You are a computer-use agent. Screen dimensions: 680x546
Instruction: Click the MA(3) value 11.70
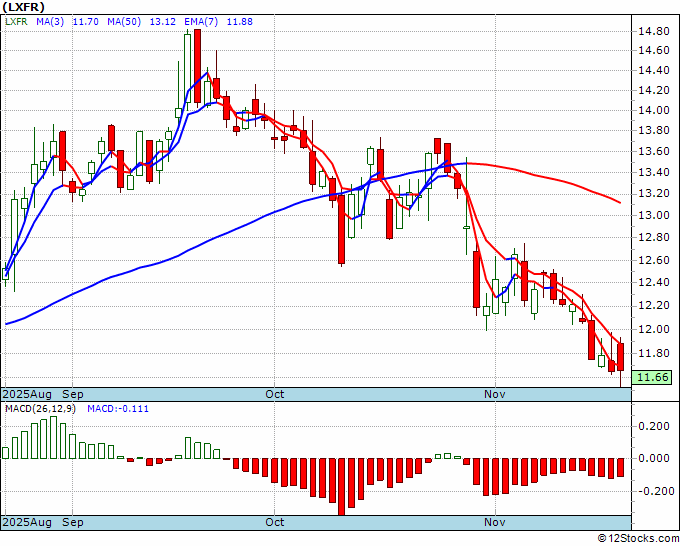click(85, 22)
